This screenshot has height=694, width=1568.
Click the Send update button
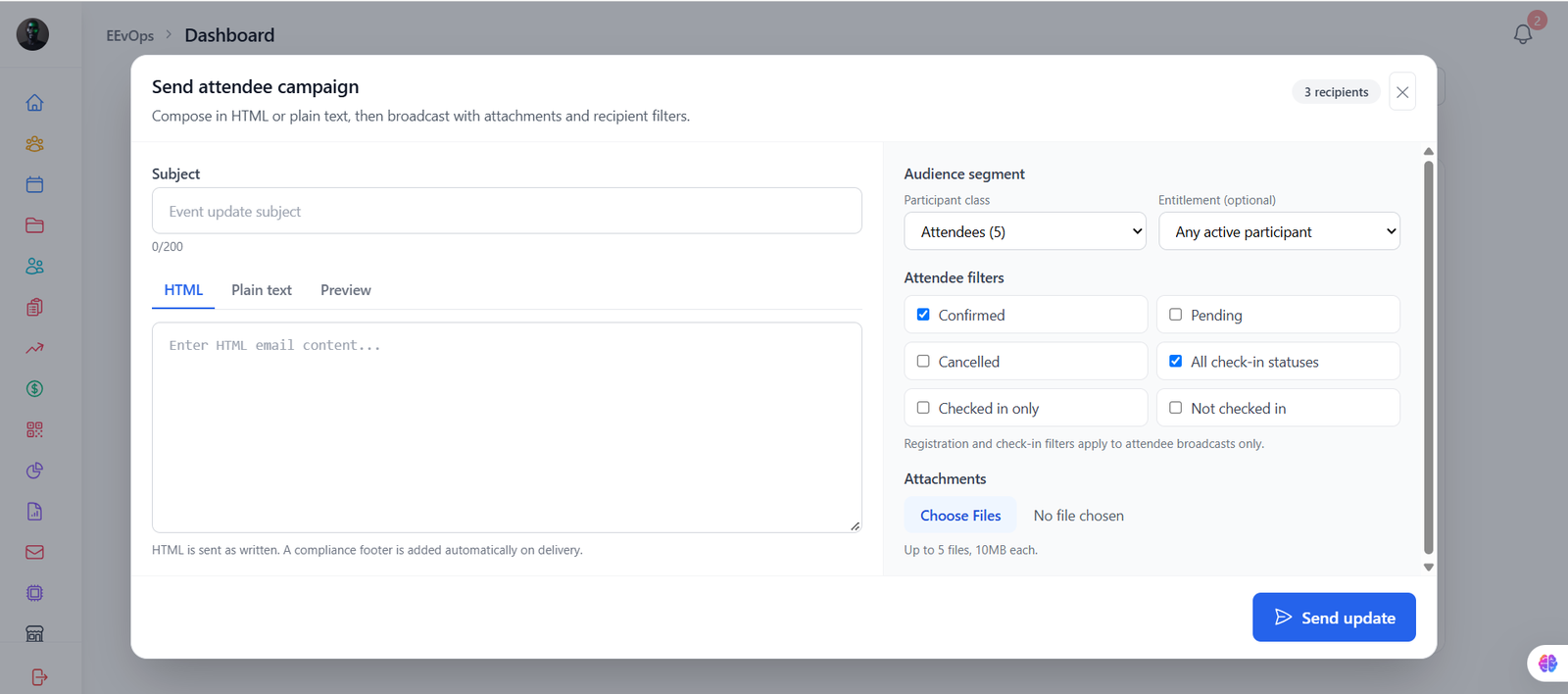(1334, 618)
